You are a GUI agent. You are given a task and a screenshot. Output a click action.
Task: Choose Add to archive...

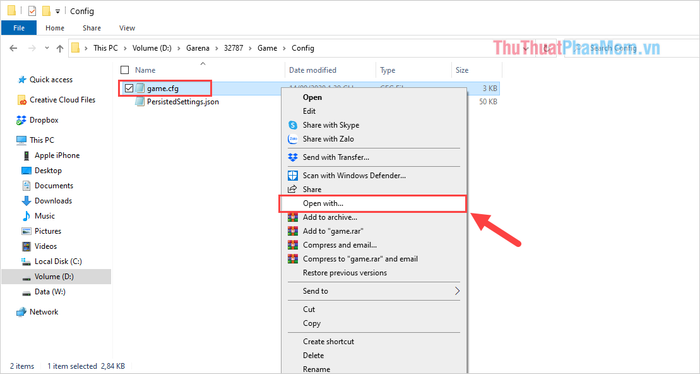point(330,217)
